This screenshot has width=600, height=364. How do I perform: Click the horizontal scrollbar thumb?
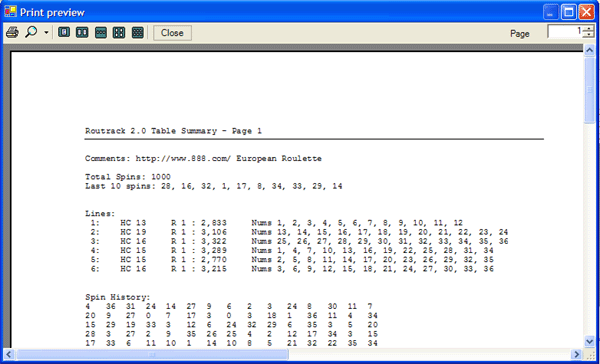click(152, 354)
